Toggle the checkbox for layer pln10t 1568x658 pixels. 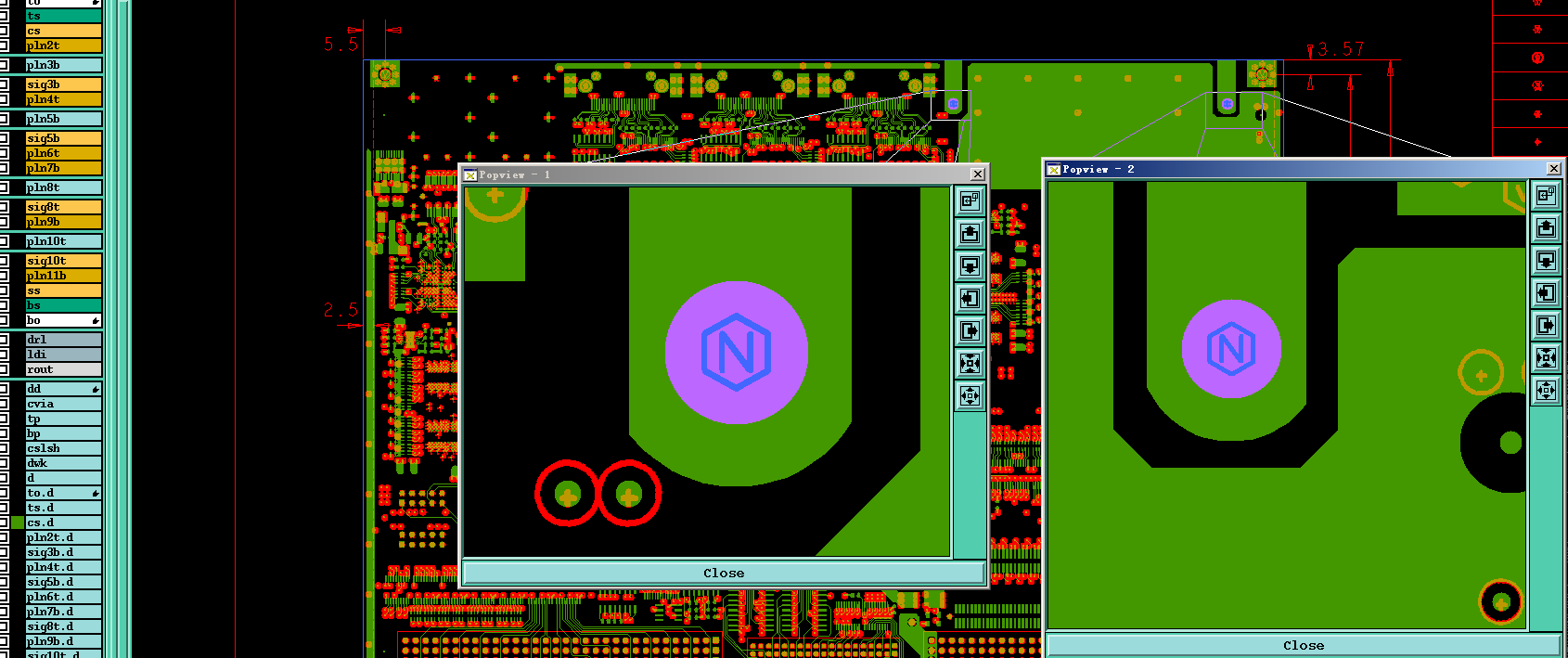tap(4, 241)
